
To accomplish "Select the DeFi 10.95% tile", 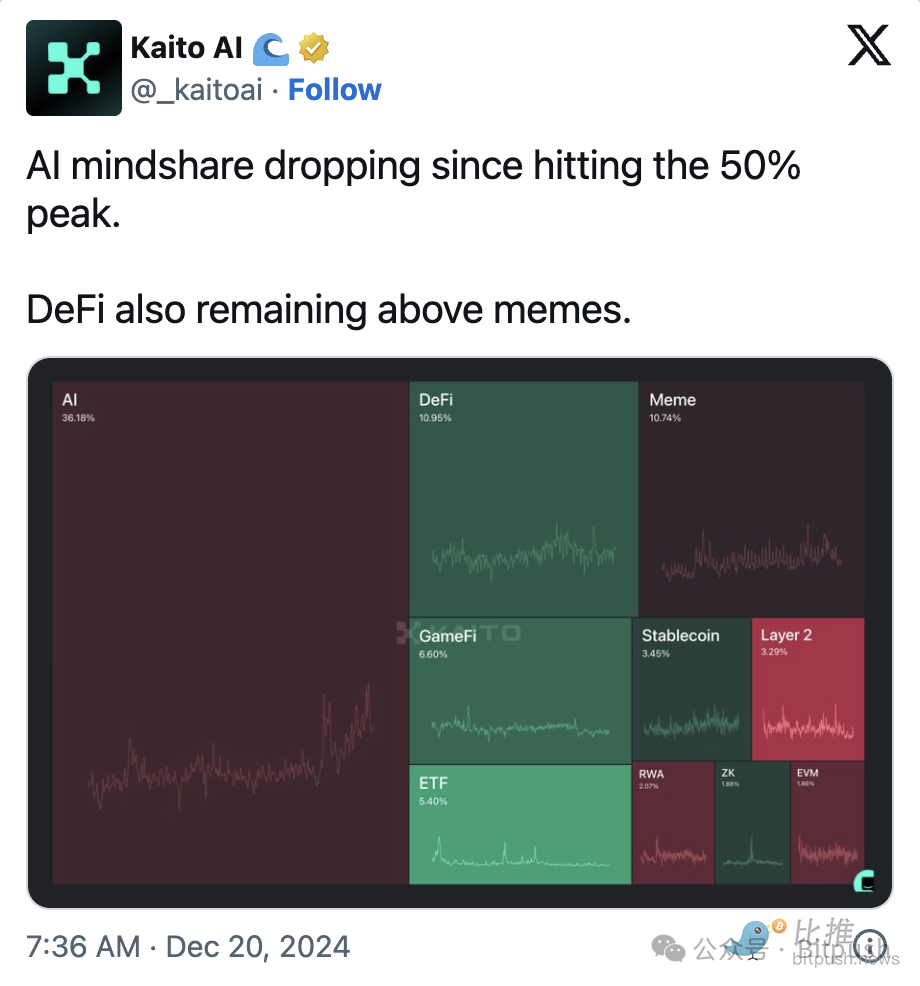I will (x=523, y=498).
